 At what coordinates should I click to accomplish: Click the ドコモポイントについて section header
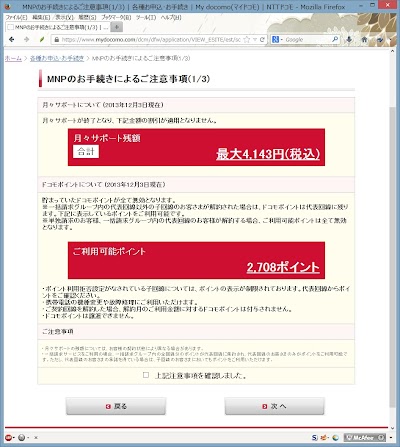pyautogui.click(x=196, y=184)
